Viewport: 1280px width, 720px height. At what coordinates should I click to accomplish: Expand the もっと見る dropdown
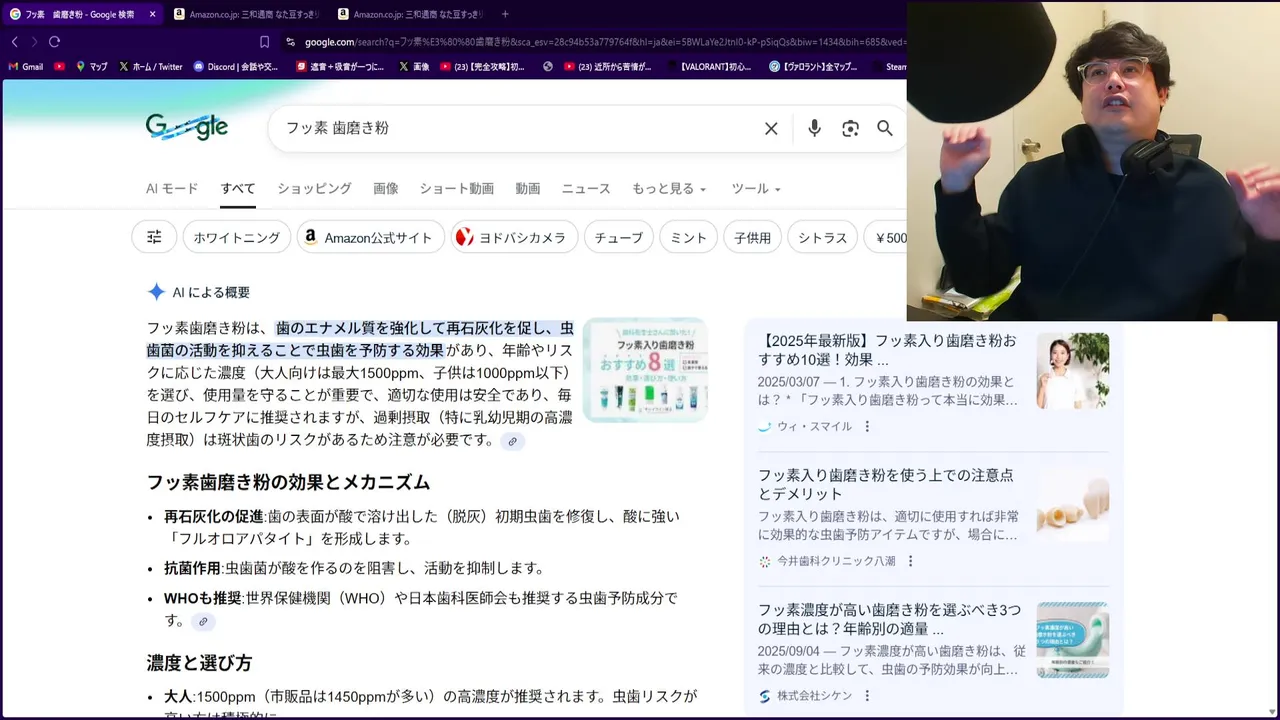669,188
